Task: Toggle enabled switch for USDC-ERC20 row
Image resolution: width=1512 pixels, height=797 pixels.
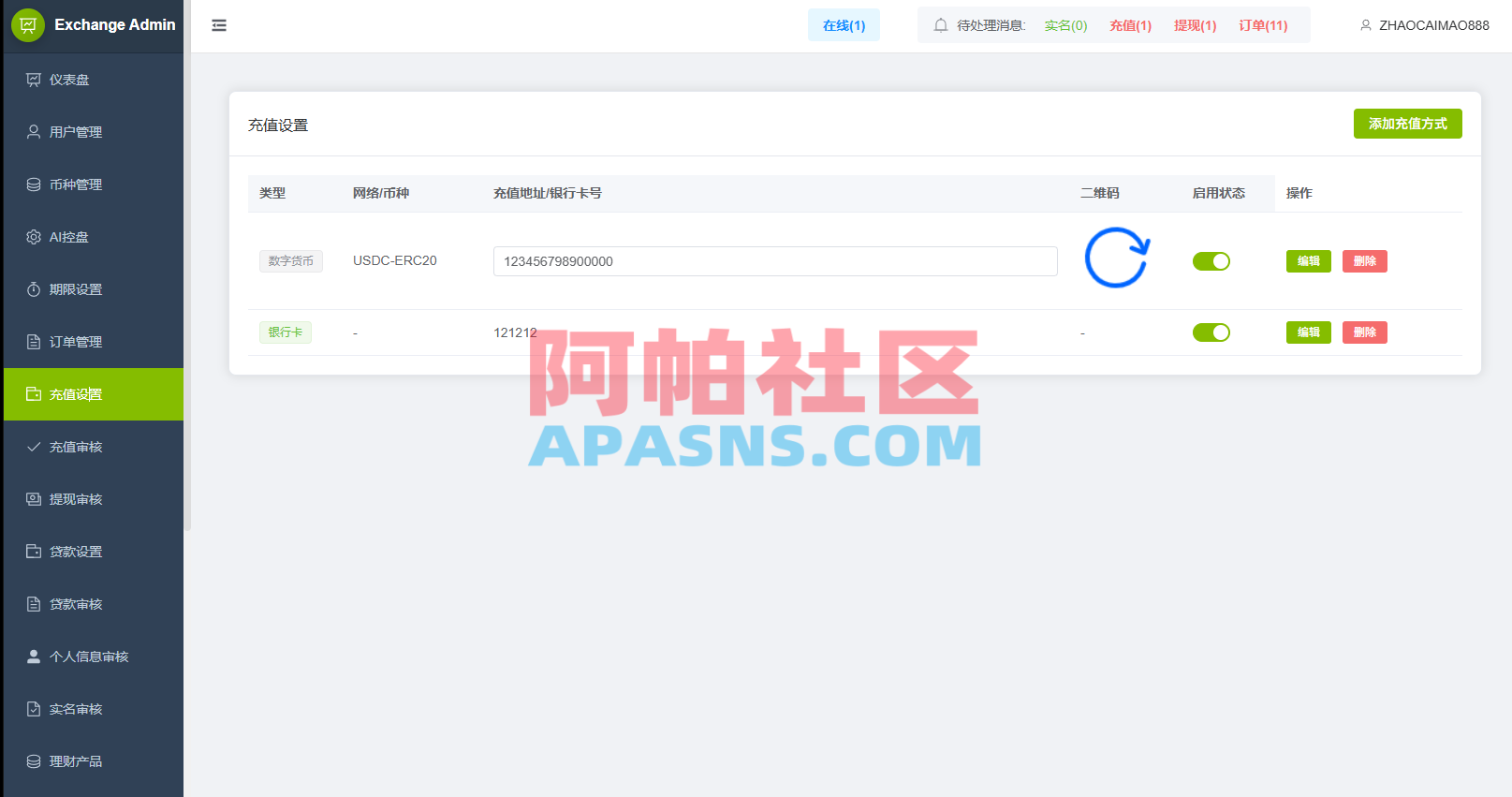Action: pyautogui.click(x=1211, y=261)
